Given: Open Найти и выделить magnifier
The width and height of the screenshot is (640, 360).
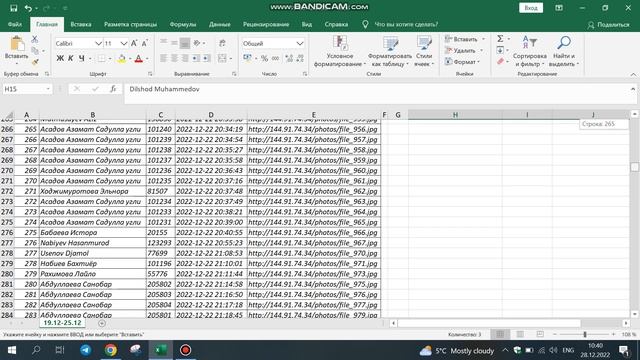Looking at the screenshot, I should 564,51.
